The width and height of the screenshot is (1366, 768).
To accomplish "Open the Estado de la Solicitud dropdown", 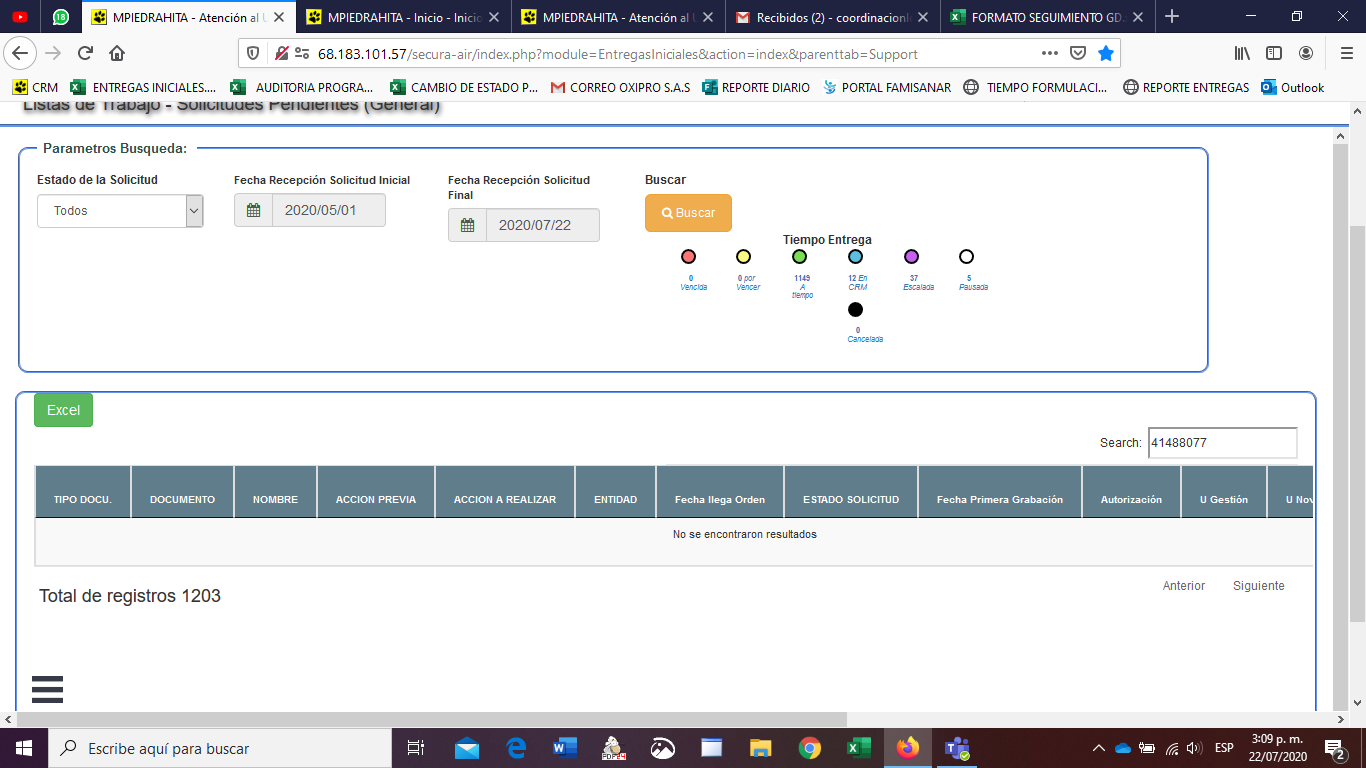I will click(x=120, y=211).
